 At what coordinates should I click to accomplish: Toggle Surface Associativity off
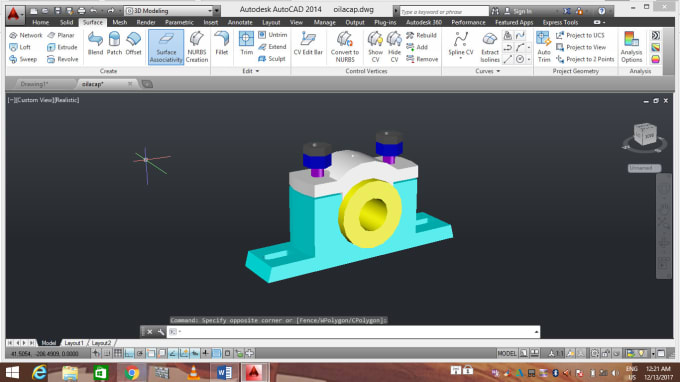click(166, 47)
